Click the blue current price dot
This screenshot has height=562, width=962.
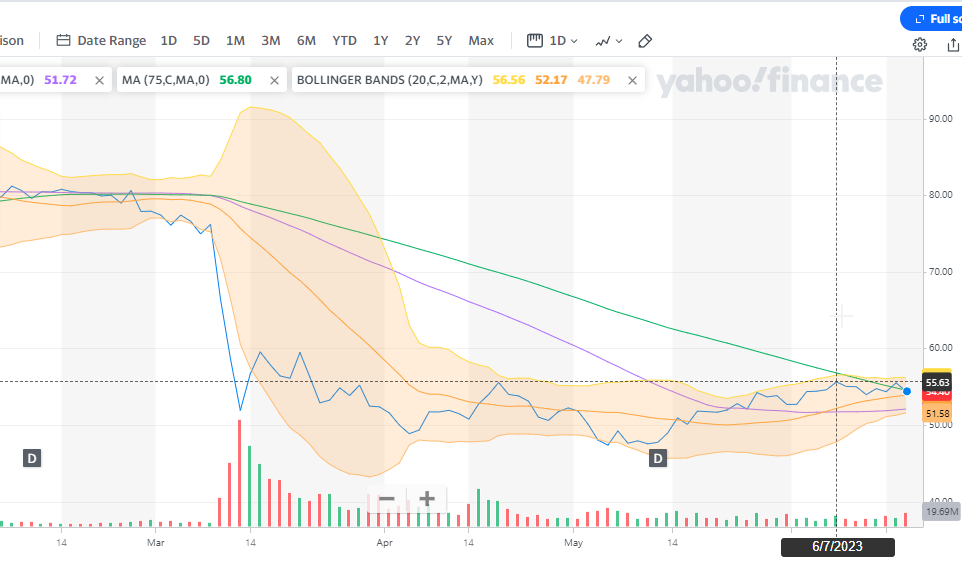pyautogui.click(x=907, y=391)
